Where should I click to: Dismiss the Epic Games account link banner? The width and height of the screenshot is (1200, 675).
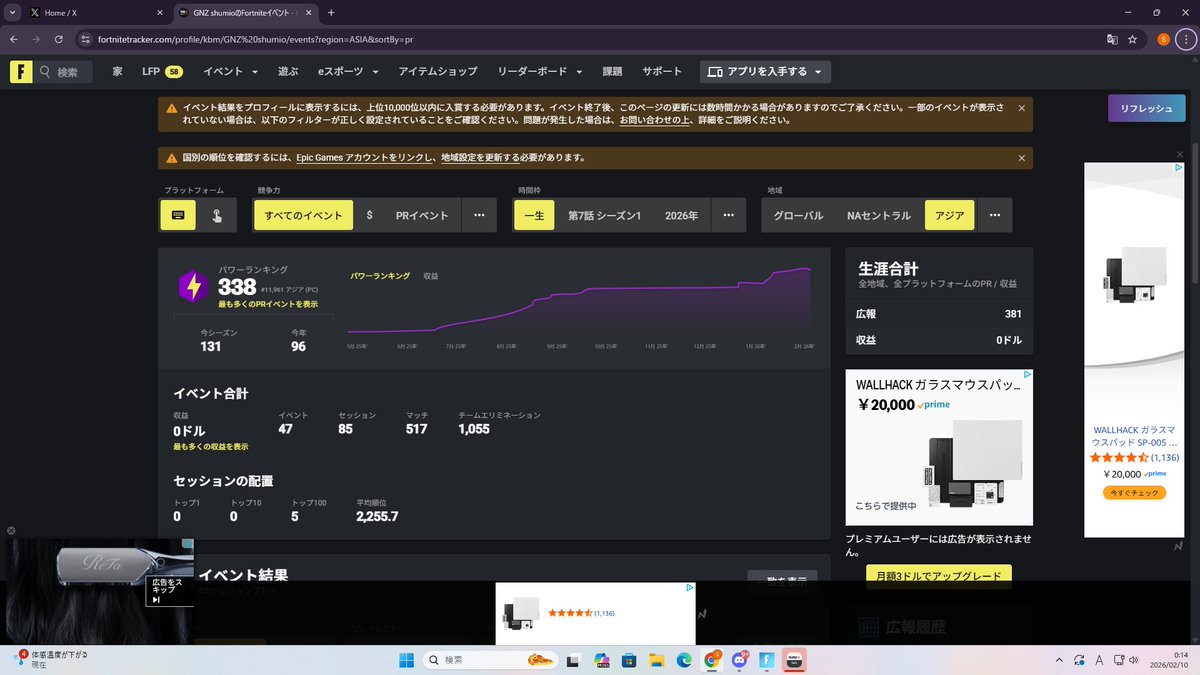click(1021, 158)
